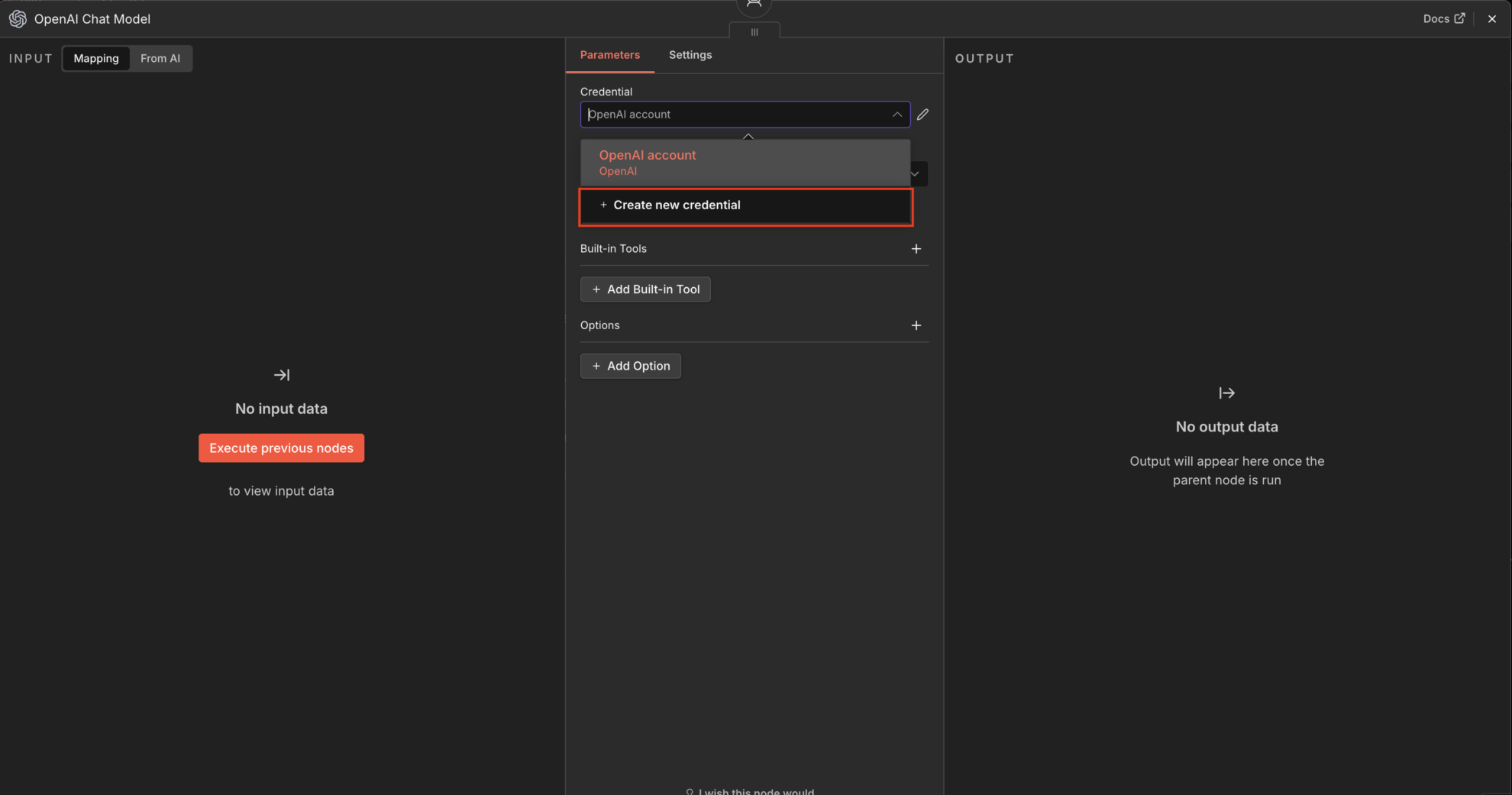Viewport: 1512px width, 795px height.
Task: Click the Built-in Tools section label
Action: pyautogui.click(x=613, y=249)
